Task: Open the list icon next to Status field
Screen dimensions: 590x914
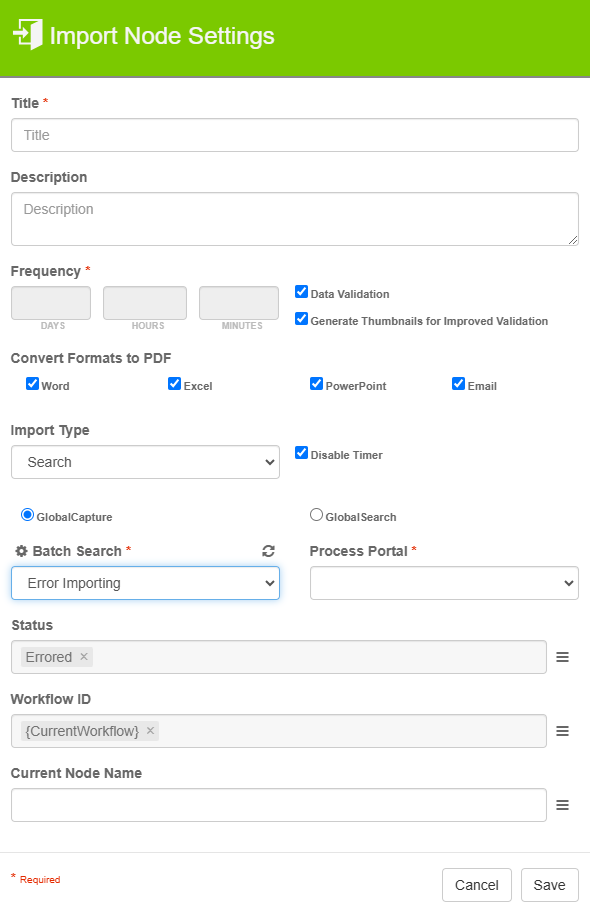Action: click(x=562, y=657)
